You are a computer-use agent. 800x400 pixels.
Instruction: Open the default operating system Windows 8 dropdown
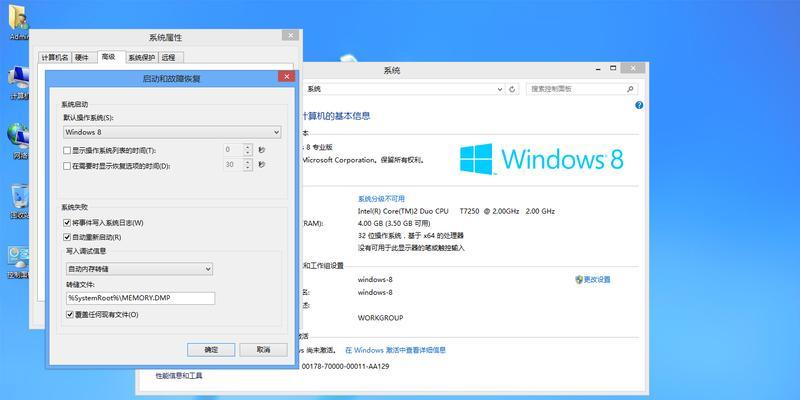point(172,132)
